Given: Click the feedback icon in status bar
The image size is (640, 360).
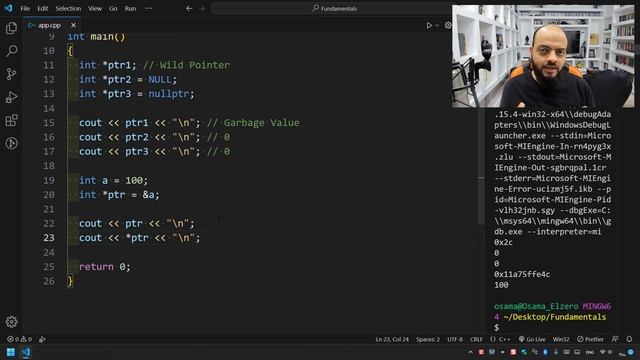Looking at the screenshot, I should (615, 339).
